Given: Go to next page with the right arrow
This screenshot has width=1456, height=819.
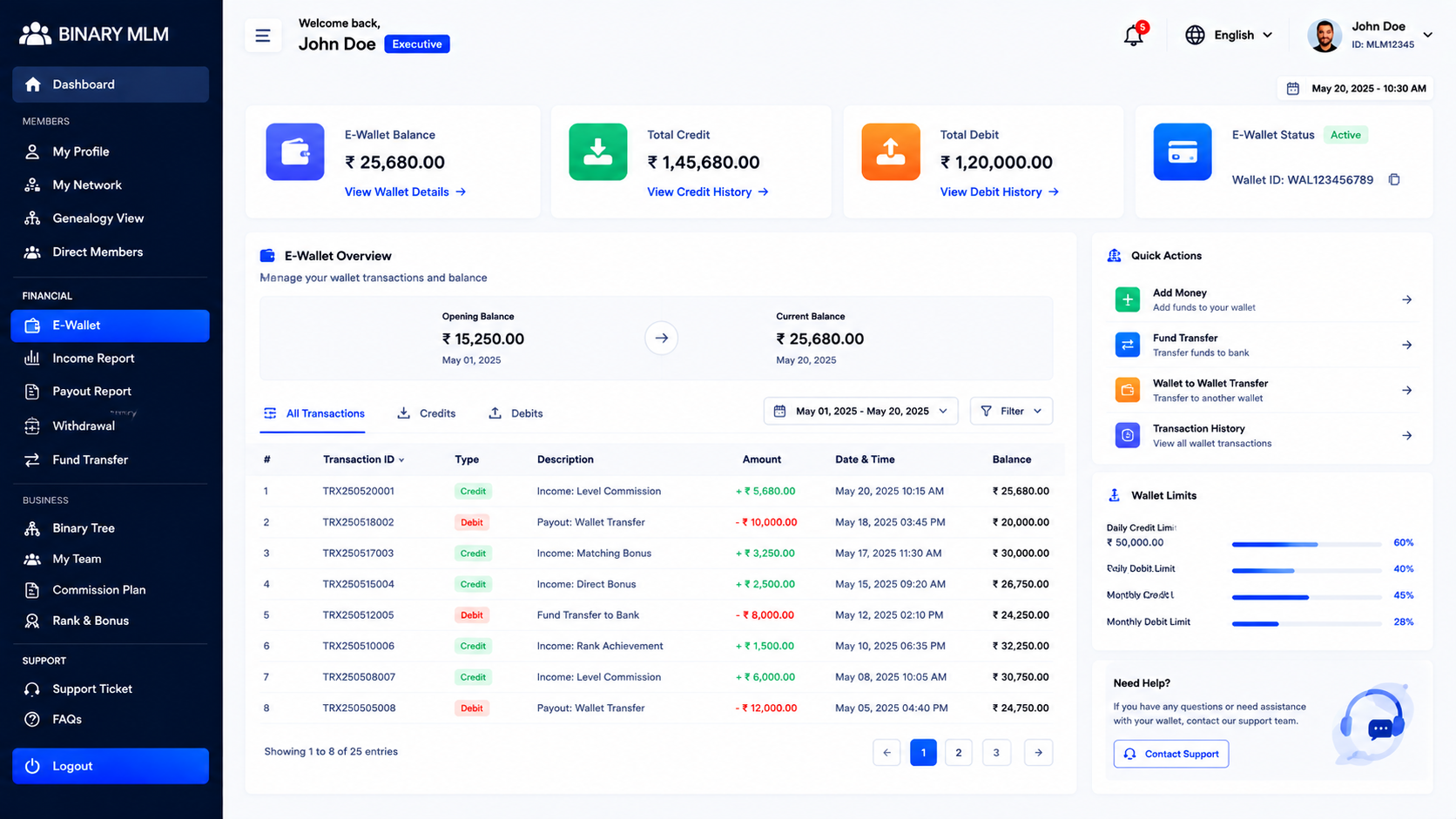Looking at the screenshot, I should click(x=1038, y=752).
